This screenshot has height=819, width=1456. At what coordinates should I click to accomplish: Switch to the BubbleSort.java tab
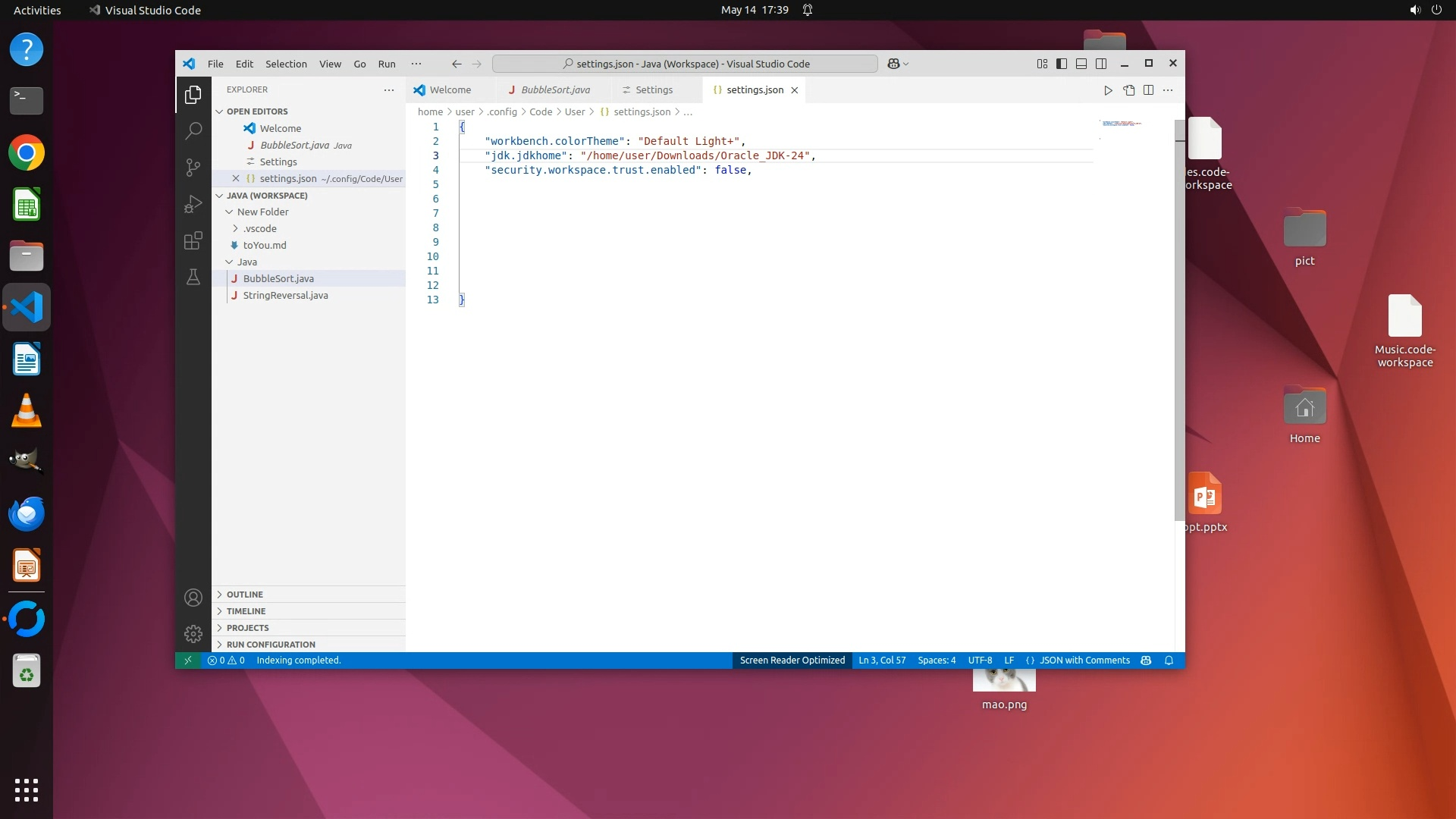[555, 89]
